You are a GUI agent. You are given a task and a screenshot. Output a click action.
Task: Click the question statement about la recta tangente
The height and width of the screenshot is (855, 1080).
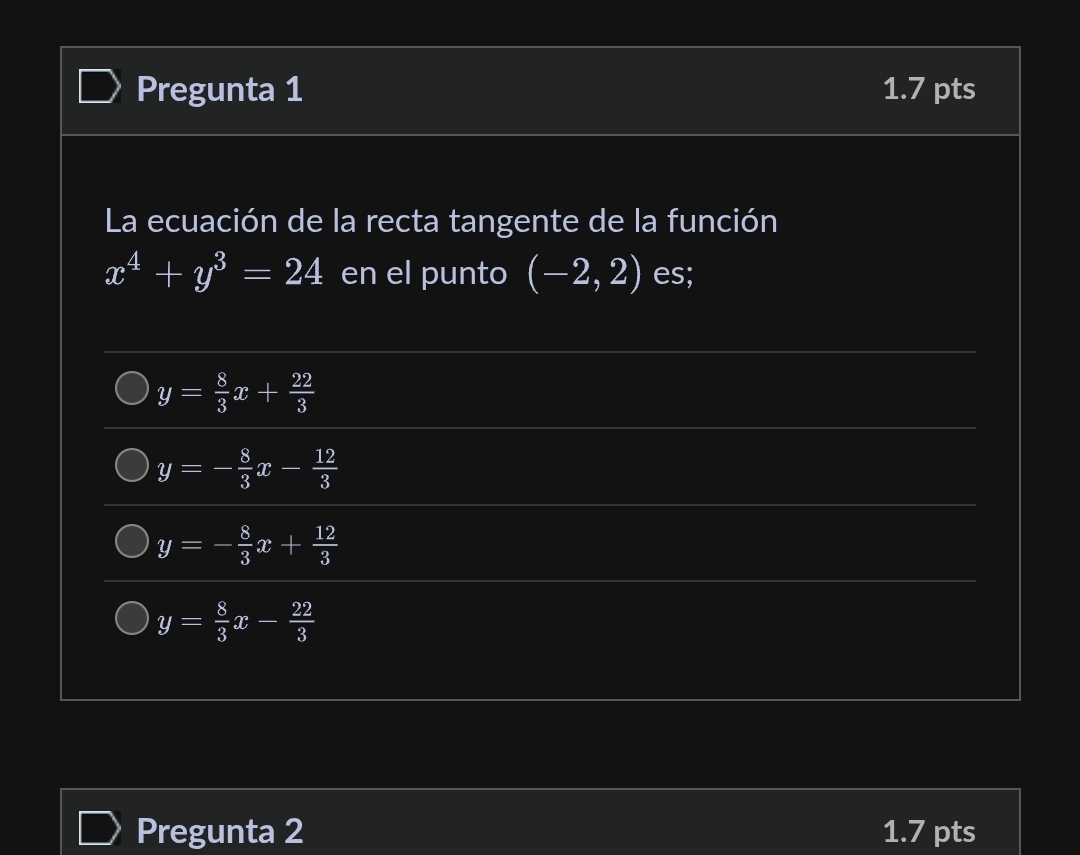pyautogui.click(x=440, y=221)
